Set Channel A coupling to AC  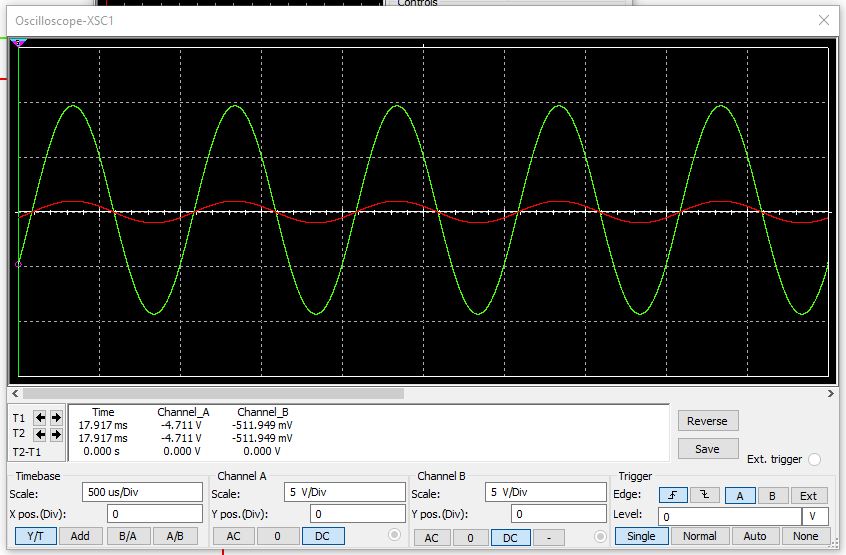coord(234,536)
